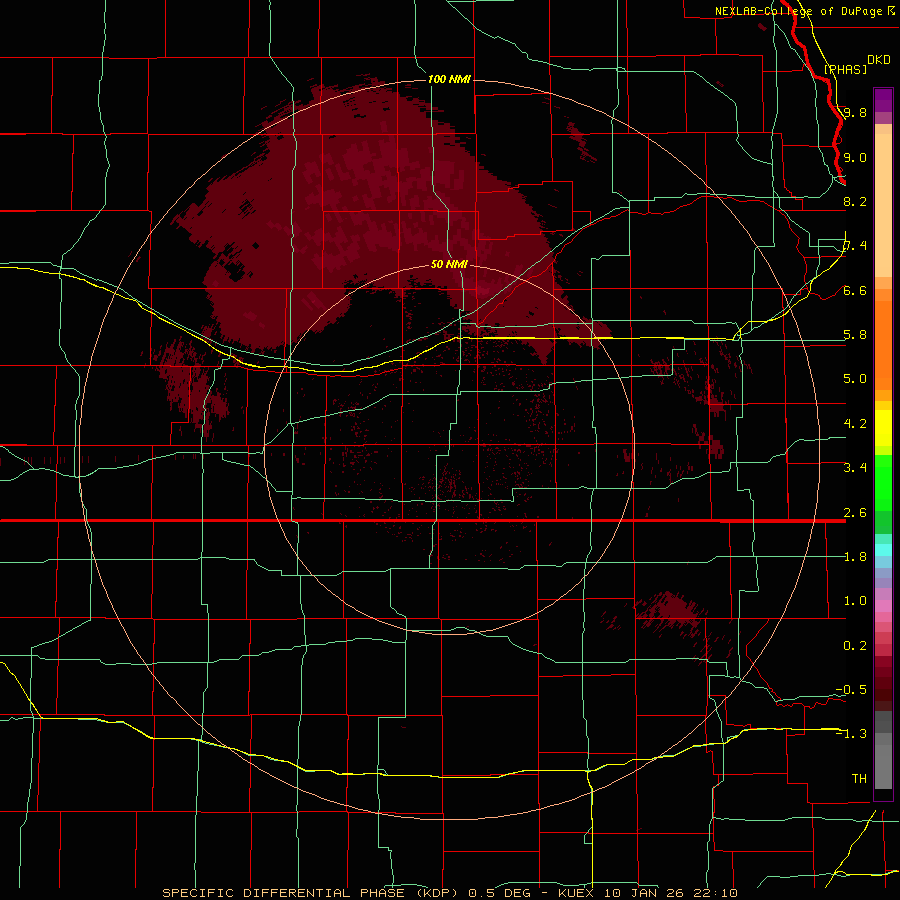
Task: Click the 9.0 legend value
Action: 855,157
